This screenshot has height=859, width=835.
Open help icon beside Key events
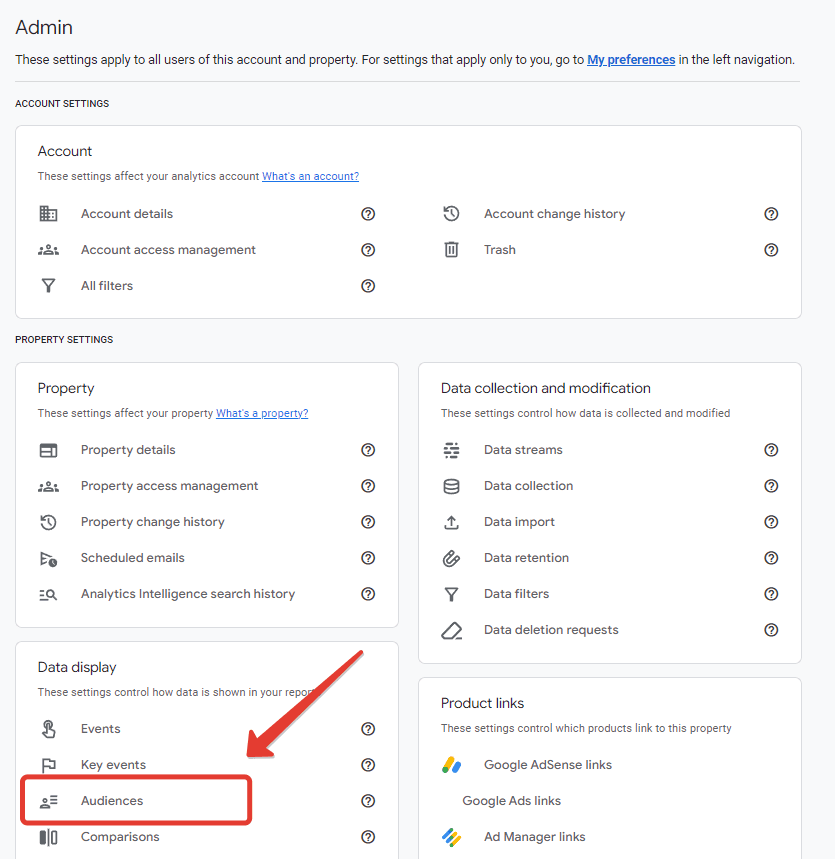pyautogui.click(x=368, y=765)
